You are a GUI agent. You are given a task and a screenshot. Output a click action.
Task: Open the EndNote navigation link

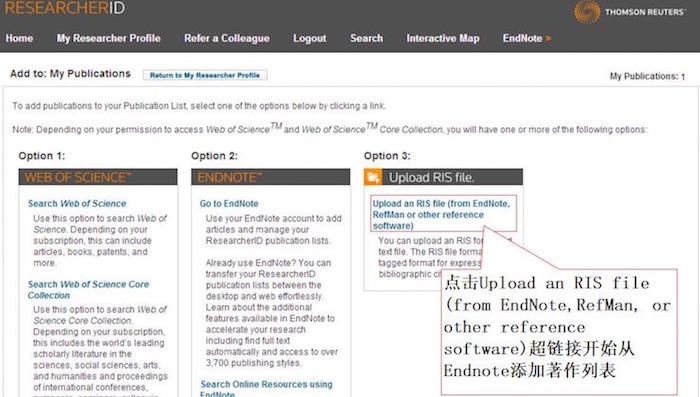[x=527, y=38]
